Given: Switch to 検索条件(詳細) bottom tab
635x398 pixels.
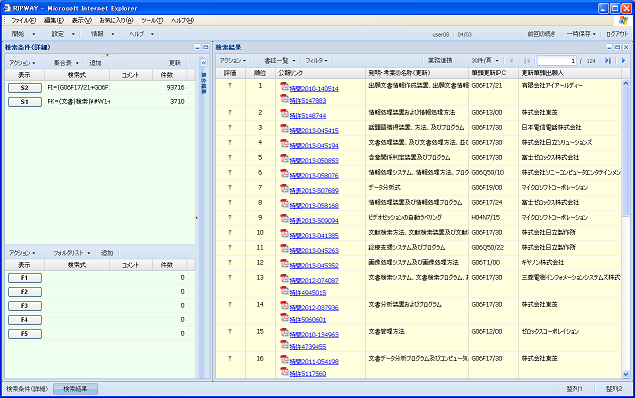Looking at the screenshot, I should click(27, 389).
